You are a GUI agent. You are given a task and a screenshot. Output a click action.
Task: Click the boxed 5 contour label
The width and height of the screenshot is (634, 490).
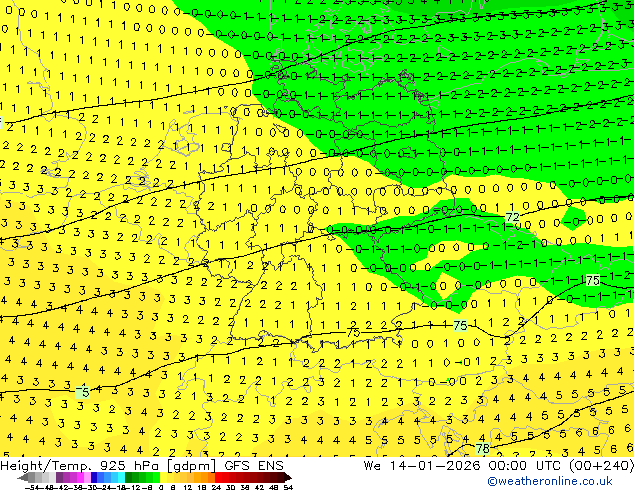83,392
